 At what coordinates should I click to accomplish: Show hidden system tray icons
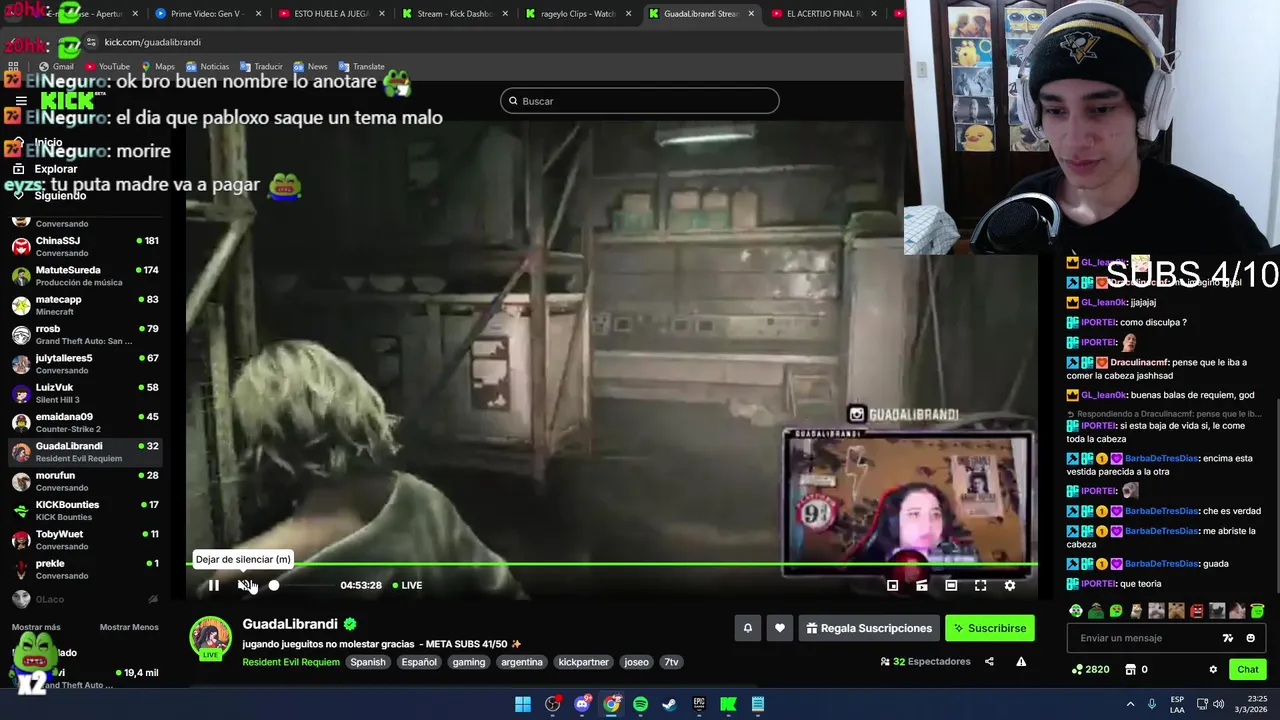(x=1131, y=704)
